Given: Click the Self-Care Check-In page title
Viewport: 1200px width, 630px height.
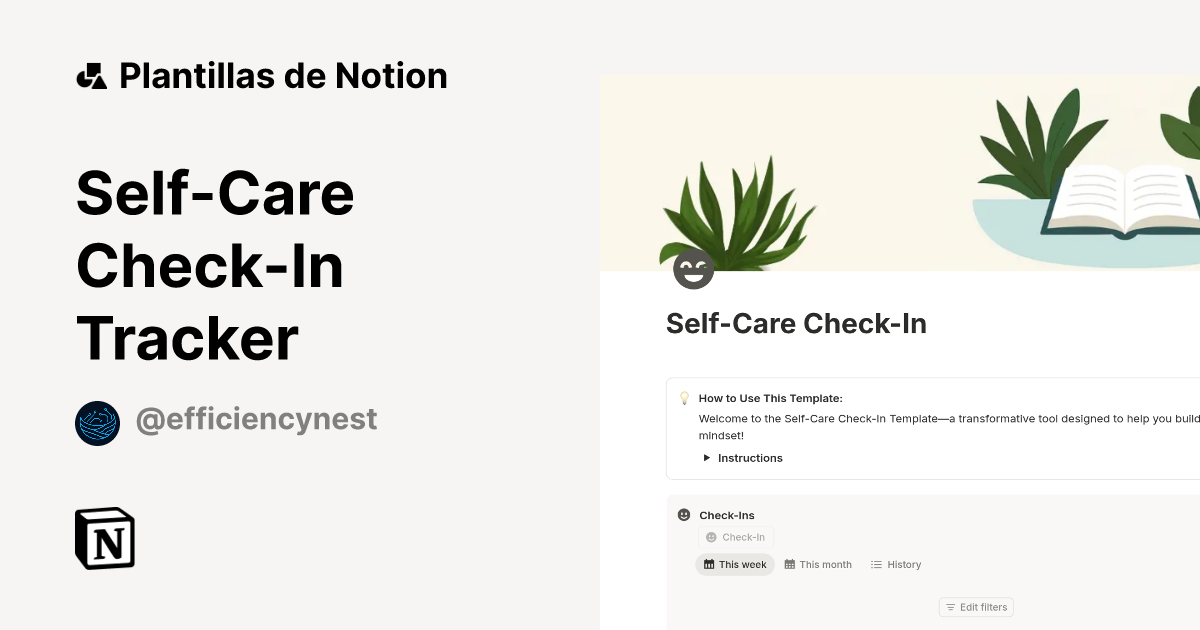Looking at the screenshot, I should point(796,323).
